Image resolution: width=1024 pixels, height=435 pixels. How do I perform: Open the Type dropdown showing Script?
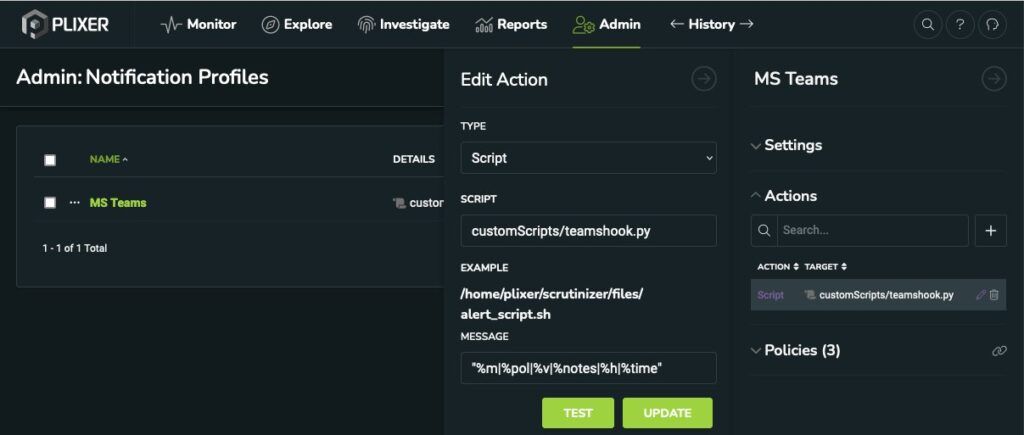[588, 158]
